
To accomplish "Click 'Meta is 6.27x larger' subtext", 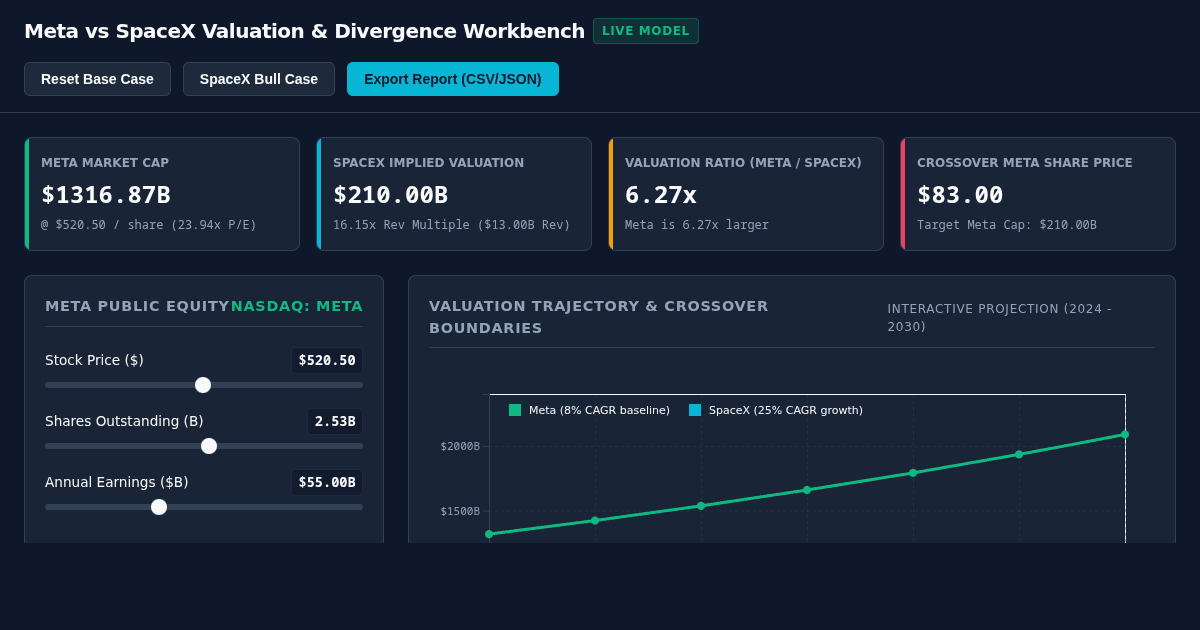I will tap(697, 225).
